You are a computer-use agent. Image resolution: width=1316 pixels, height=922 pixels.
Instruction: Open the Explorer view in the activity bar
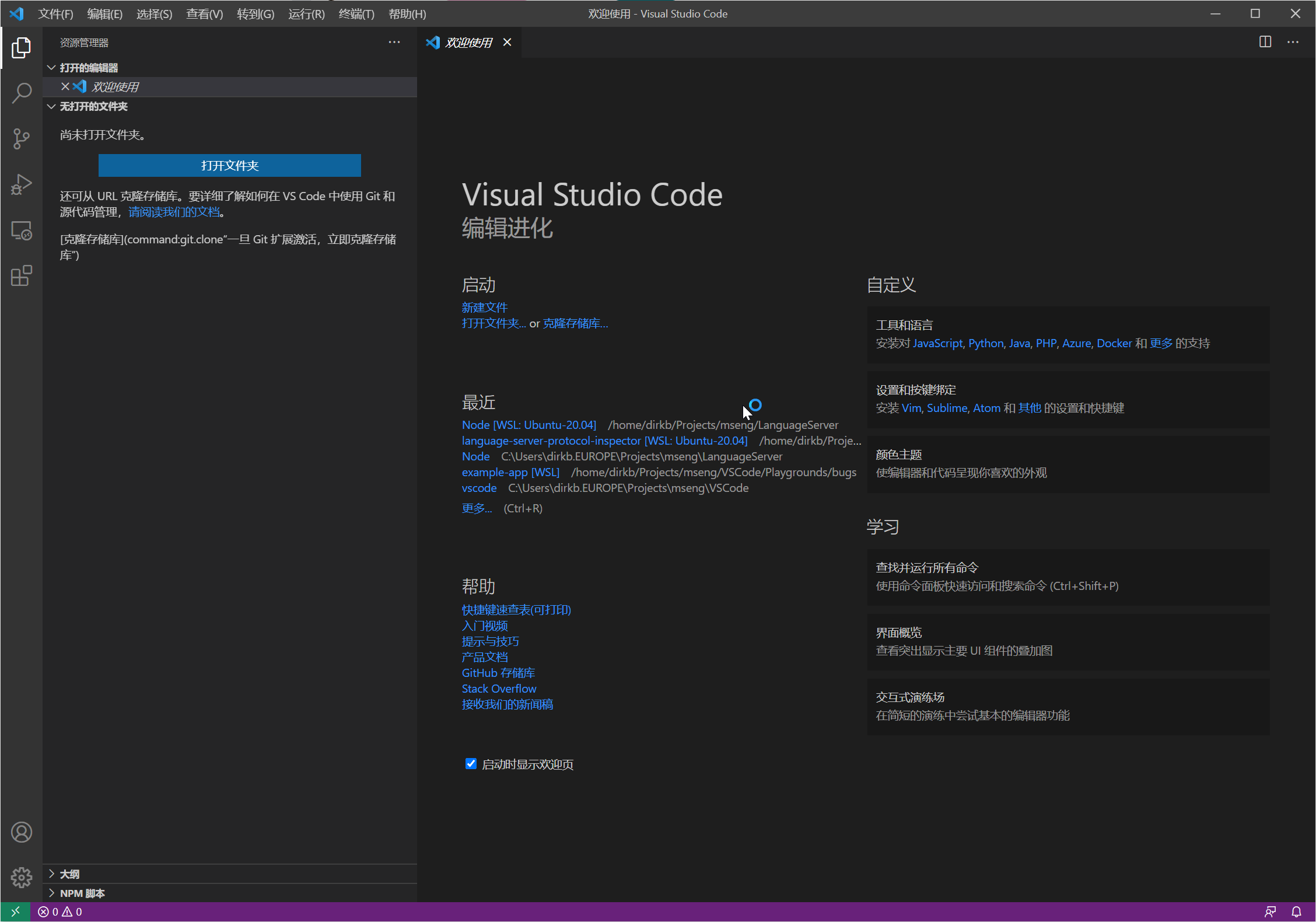[x=22, y=48]
